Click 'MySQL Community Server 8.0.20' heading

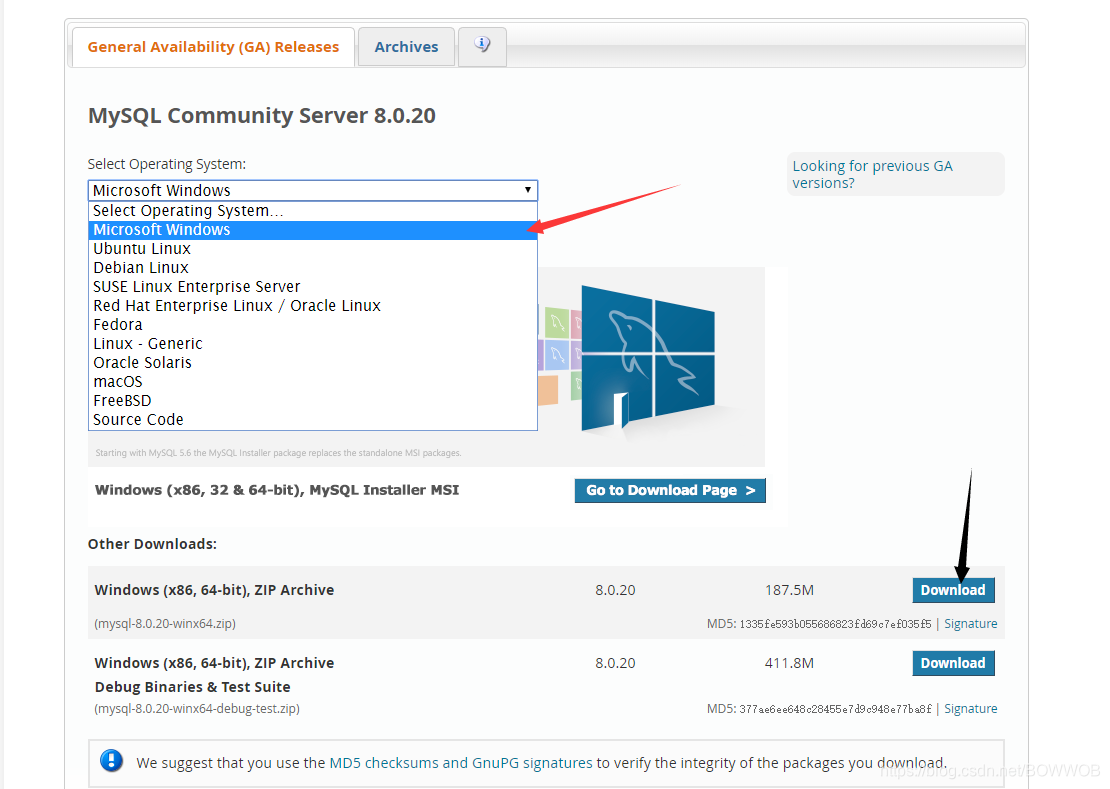[262, 115]
